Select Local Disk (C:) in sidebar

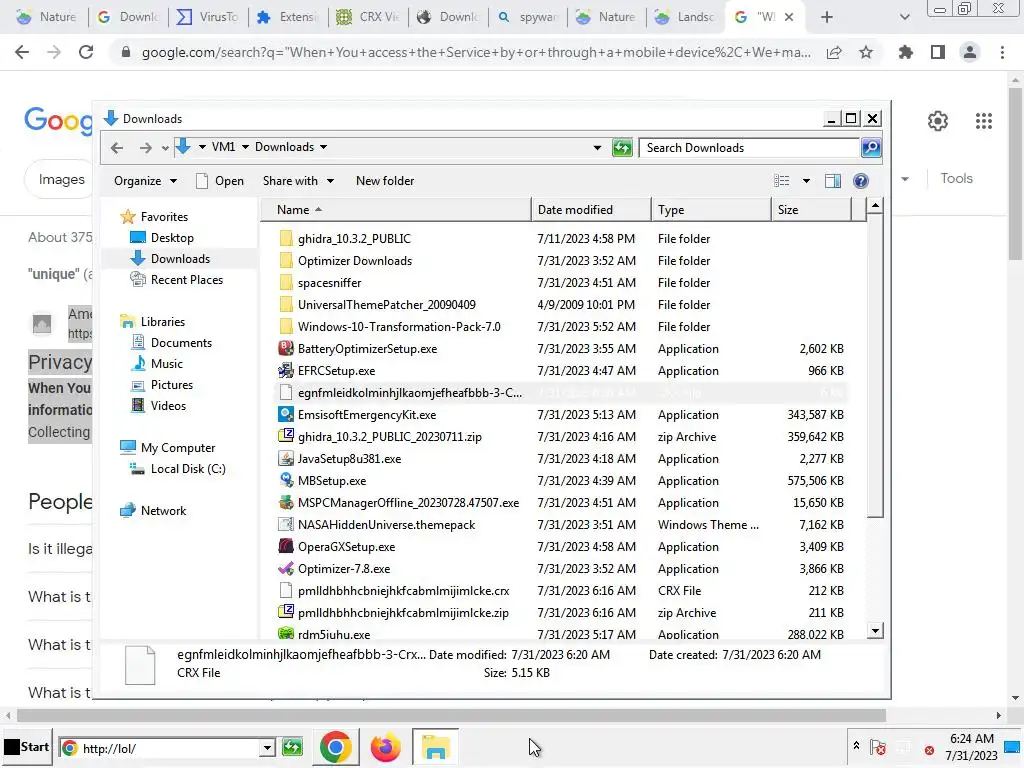click(178, 469)
